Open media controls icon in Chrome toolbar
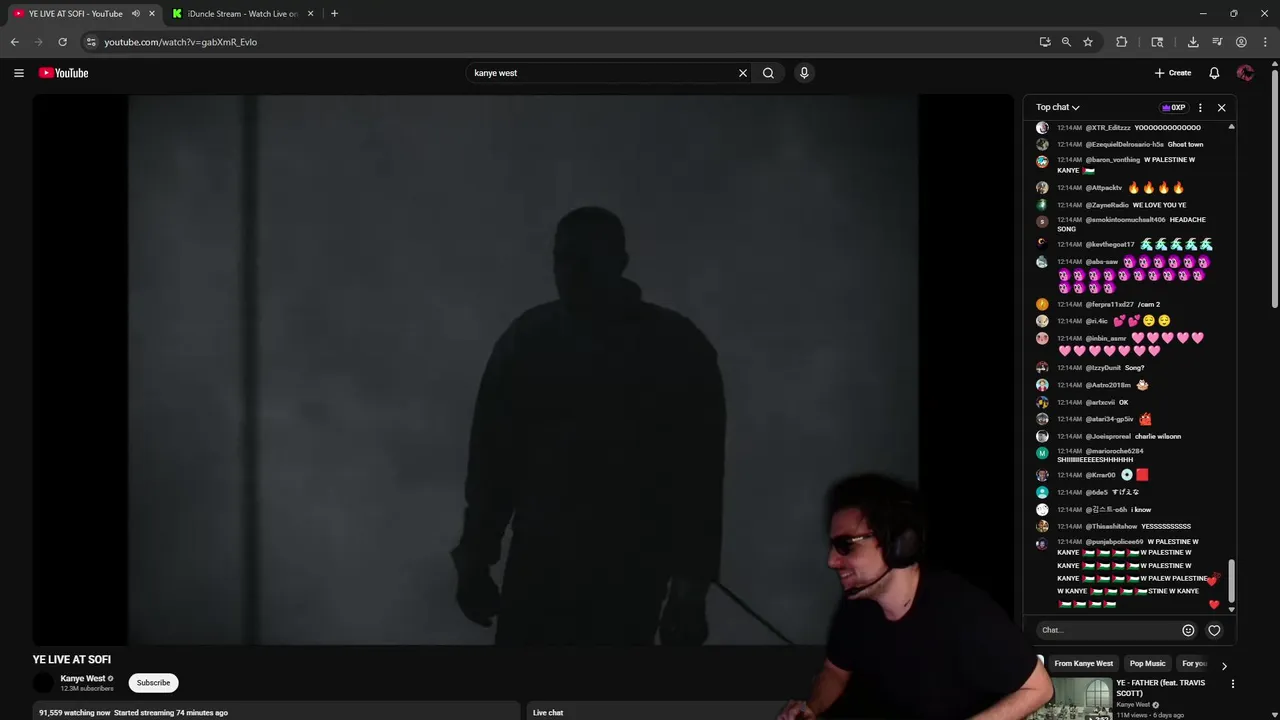The height and width of the screenshot is (720, 1280). [x=1217, y=42]
